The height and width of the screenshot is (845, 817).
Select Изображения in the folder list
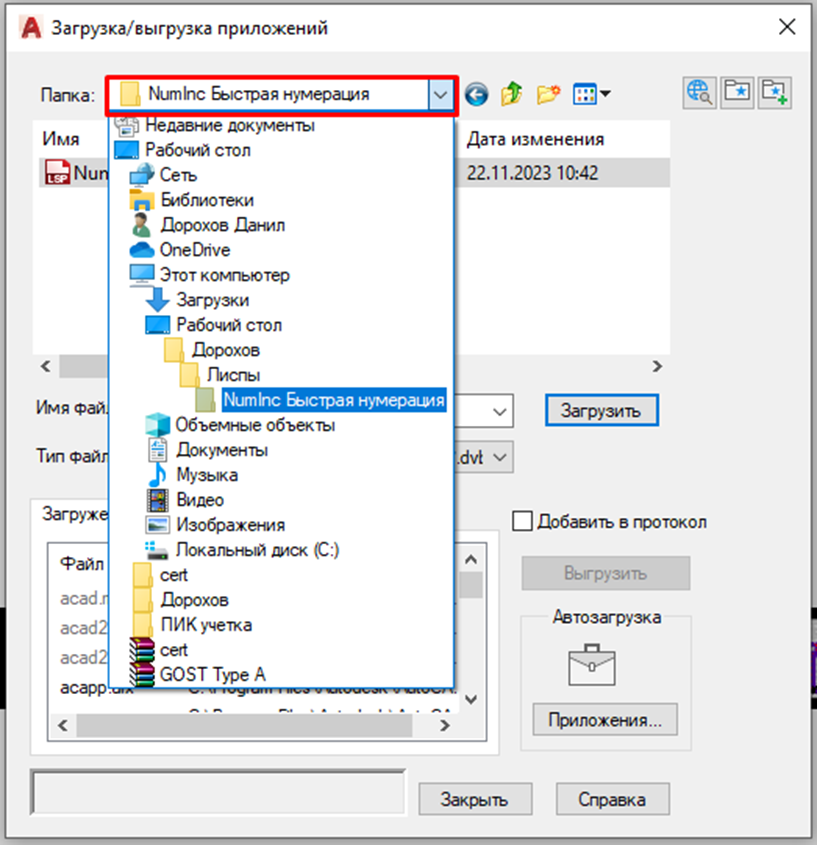231,525
